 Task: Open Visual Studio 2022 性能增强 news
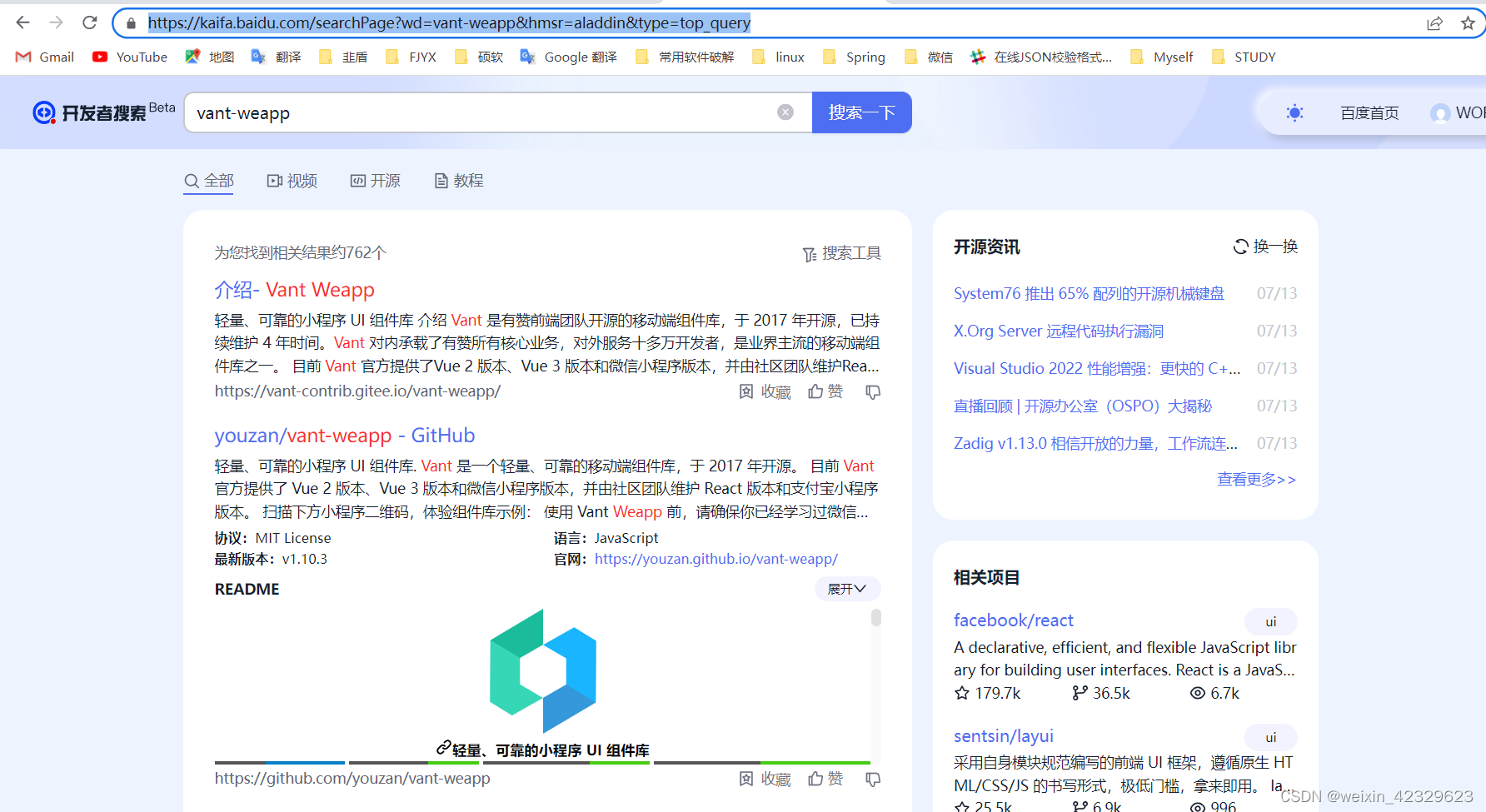(x=1097, y=368)
